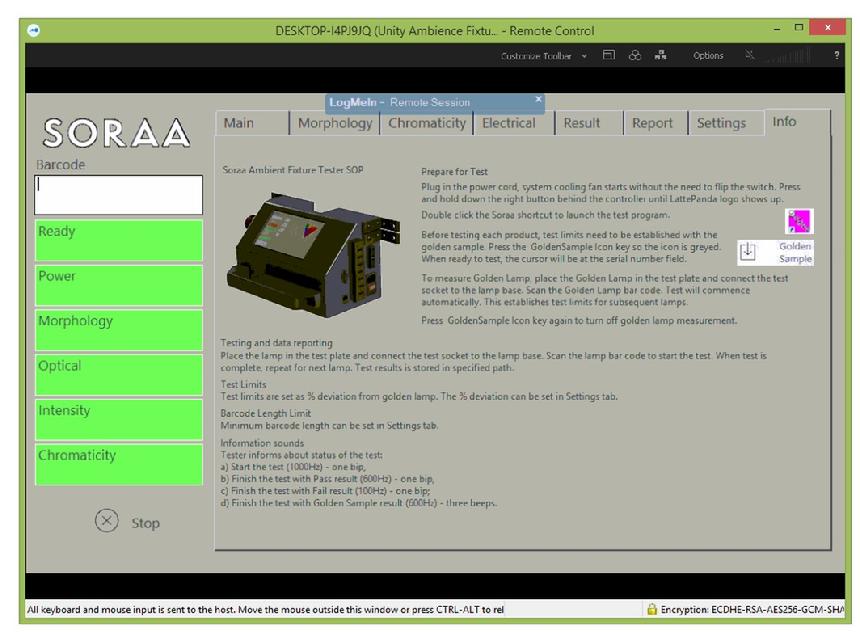Screen dimensions: 860x632
Task: Close the LogMeIn Remote Session banner
Action: [x=538, y=99]
